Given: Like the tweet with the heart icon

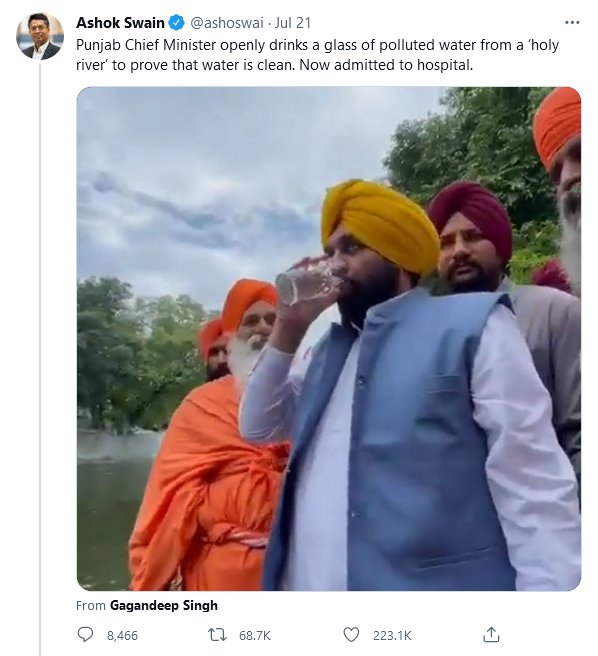Looking at the screenshot, I should pyautogui.click(x=351, y=635).
